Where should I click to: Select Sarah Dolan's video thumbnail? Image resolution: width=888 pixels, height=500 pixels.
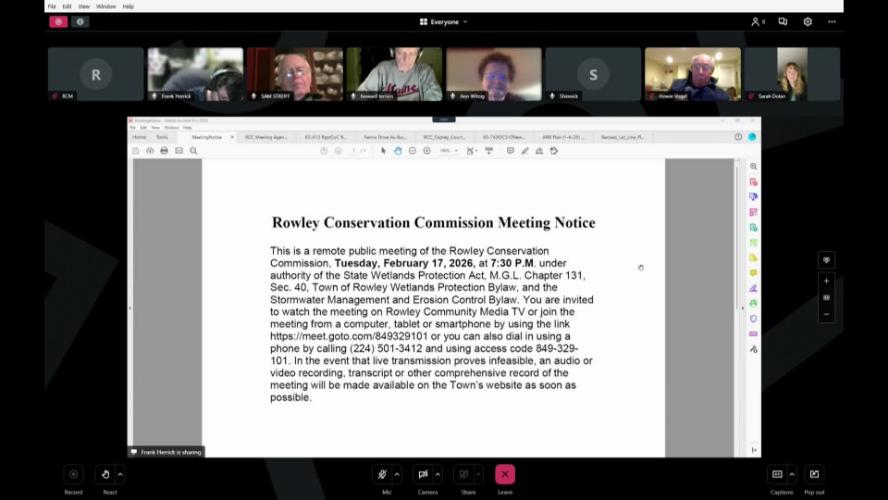coord(791,73)
